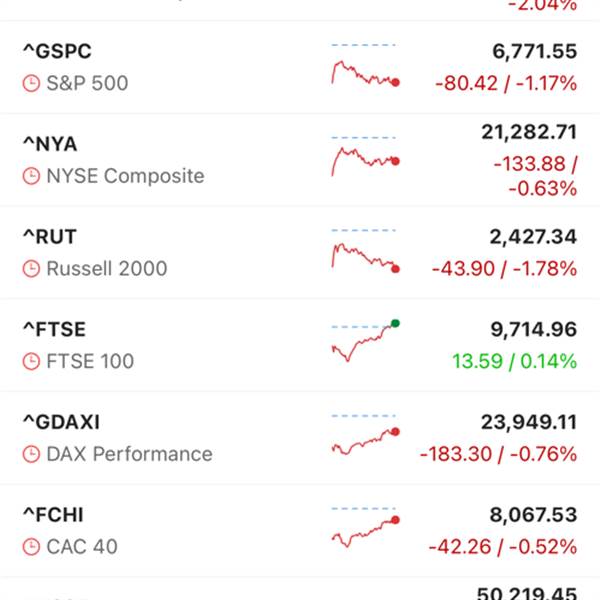Tap the FTSE 100 change 13.59 / 0.14%

pos(513,361)
